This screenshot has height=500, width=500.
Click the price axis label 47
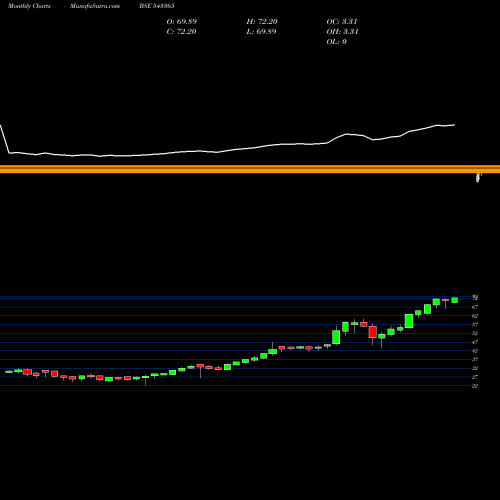(x=475, y=342)
